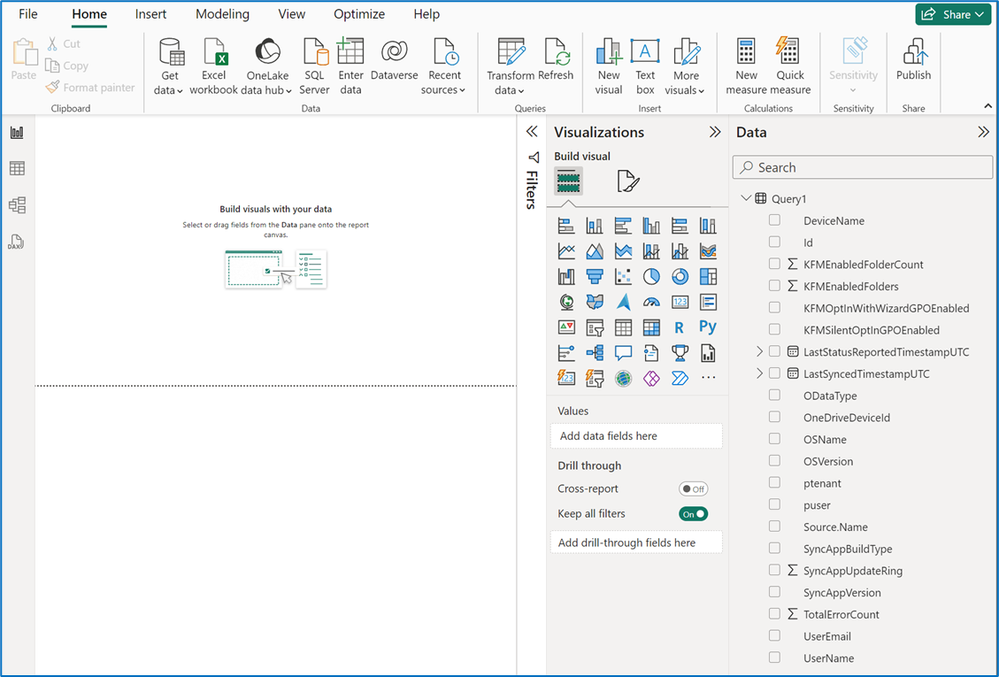Create a New measure from ribbon
The width and height of the screenshot is (999, 677).
click(746, 66)
